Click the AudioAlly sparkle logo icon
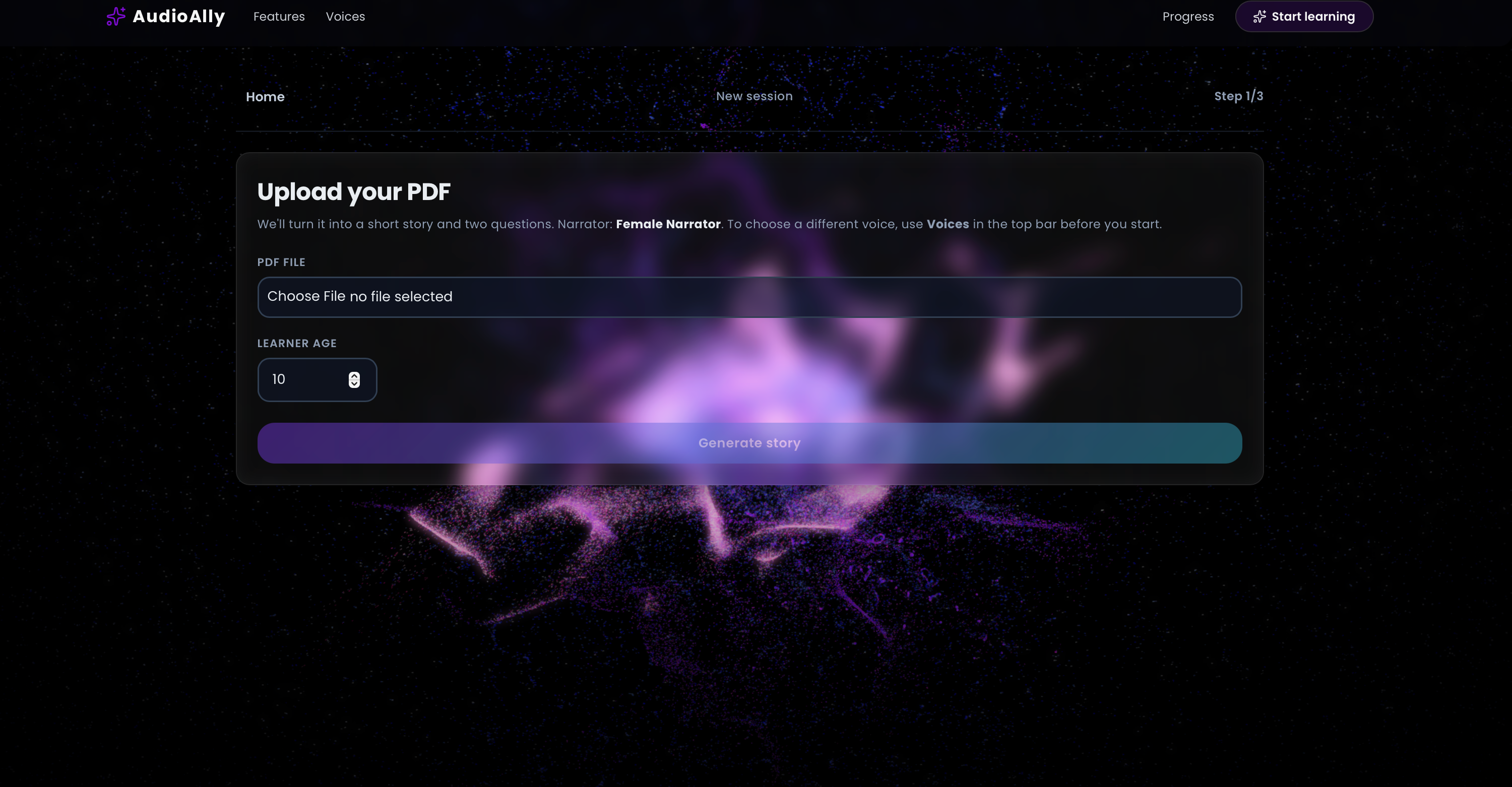Screen dimensions: 1512x787 115,17
